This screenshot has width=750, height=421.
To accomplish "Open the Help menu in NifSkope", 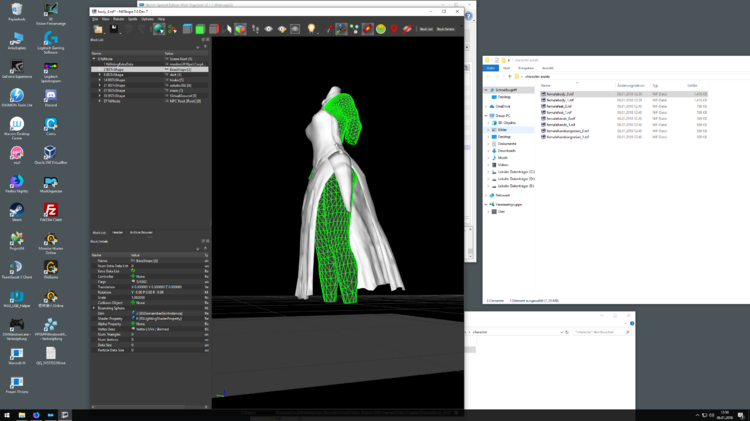I will click(x=161, y=19).
